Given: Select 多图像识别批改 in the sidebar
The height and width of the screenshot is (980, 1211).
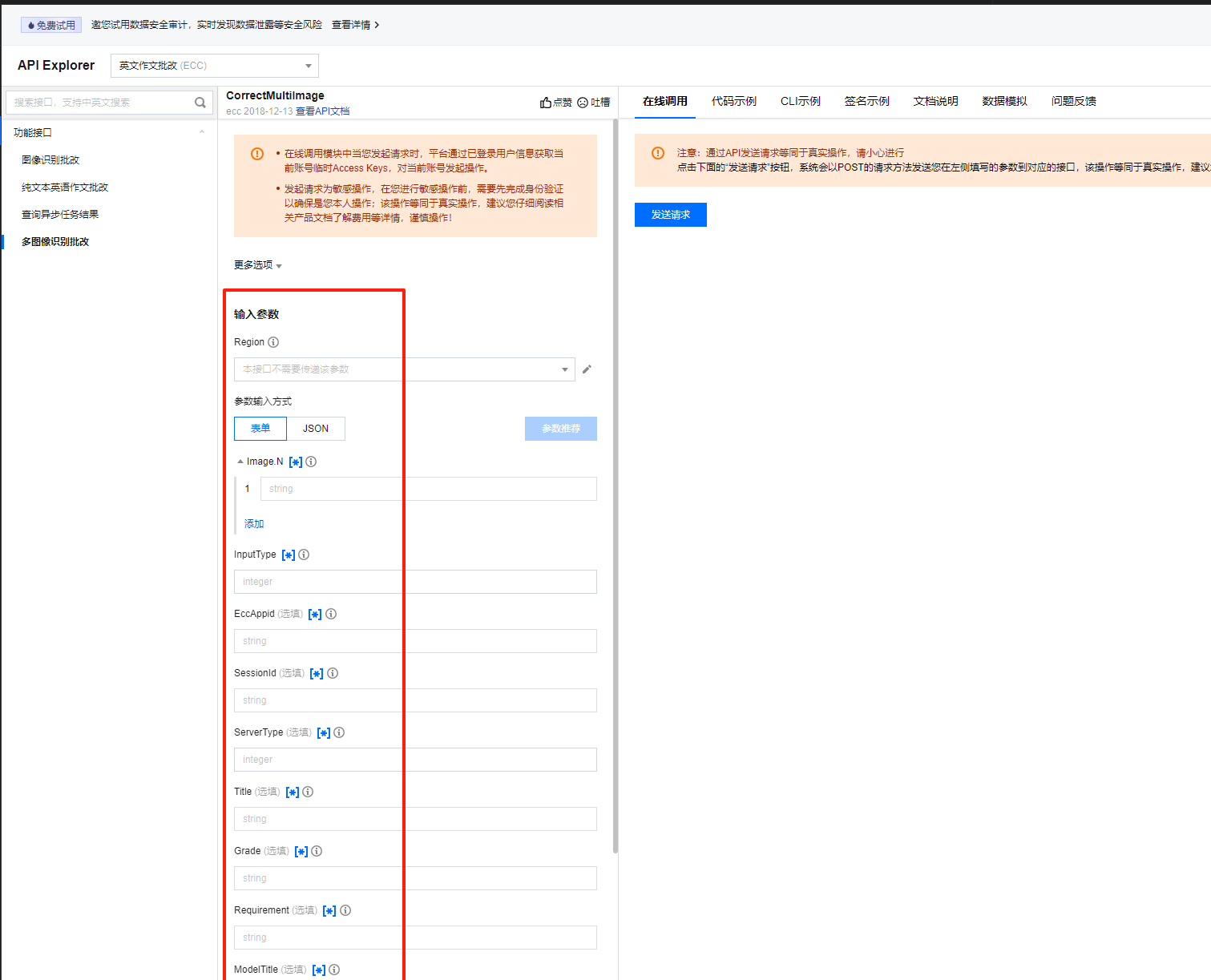Looking at the screenshot, I should (x=55, y=242).
